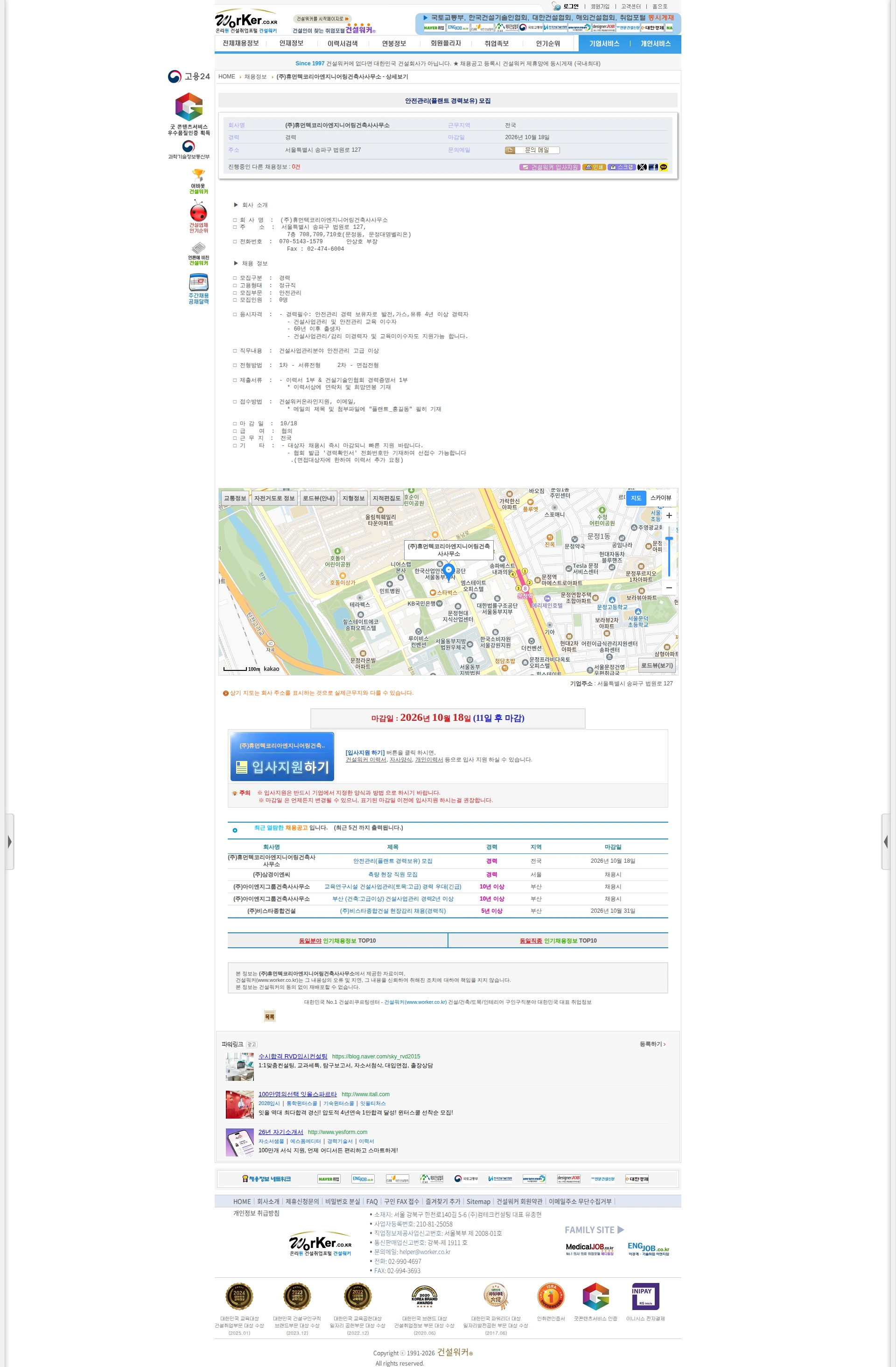Open the 건설업체 인기순위 ladybug icon
Viewport: 896px width, 1367px height.
click(199, 217)
